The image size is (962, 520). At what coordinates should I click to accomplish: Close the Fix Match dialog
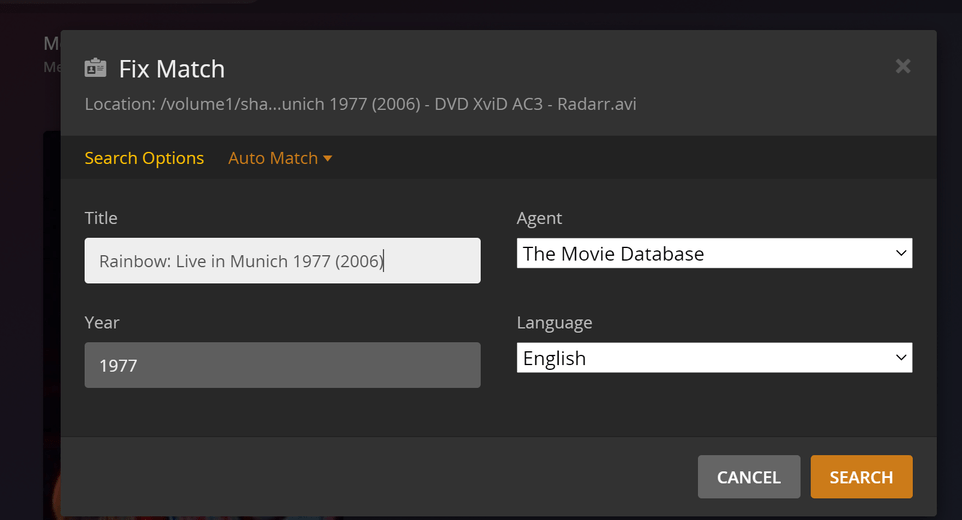[903, 66]
